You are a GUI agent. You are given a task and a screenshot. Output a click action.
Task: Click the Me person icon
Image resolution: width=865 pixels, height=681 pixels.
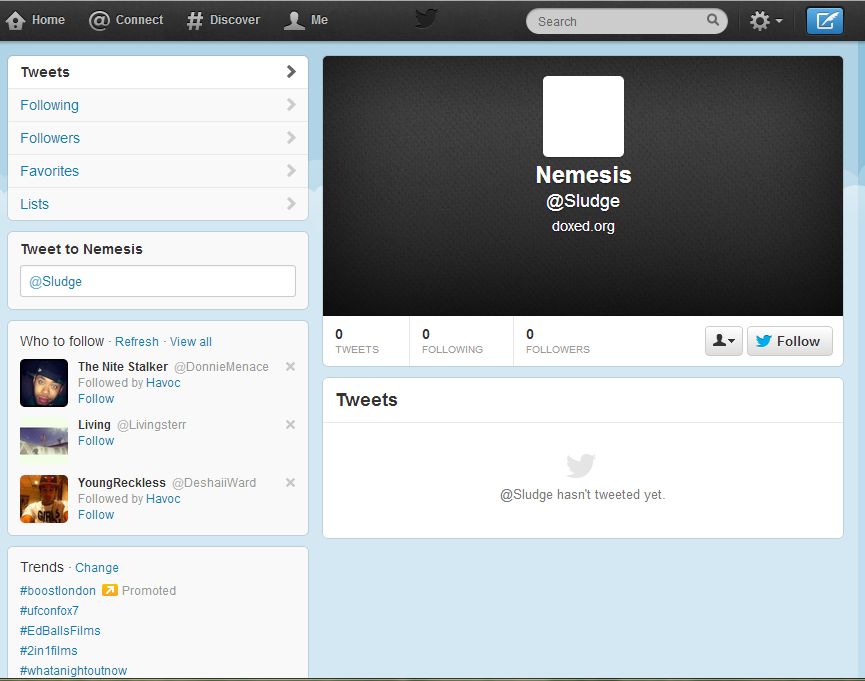[294, 20]
